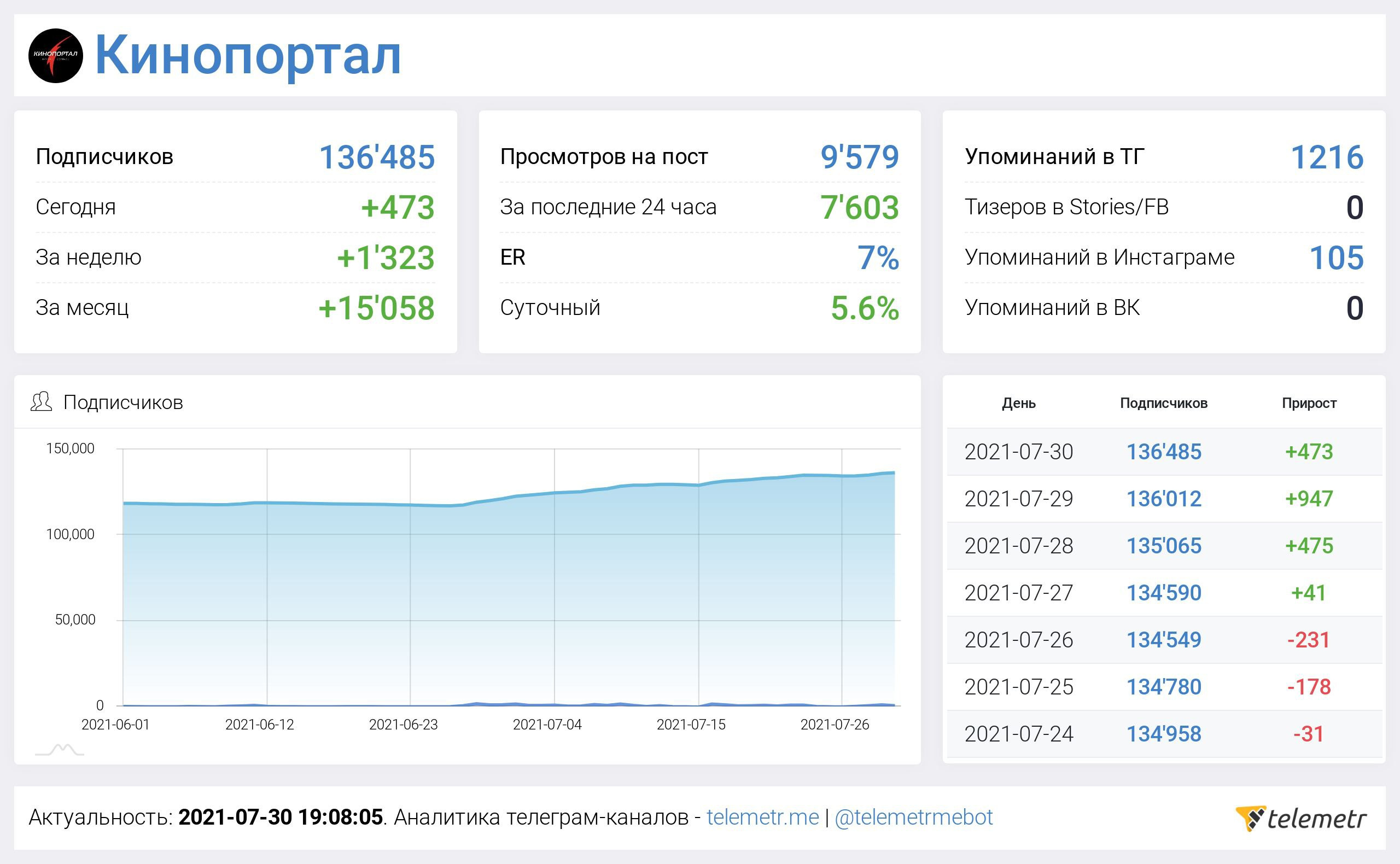Click the Упоминаний в ТГ label
The width and height of the screenshot is (1400, 864).
point(1054,156)
